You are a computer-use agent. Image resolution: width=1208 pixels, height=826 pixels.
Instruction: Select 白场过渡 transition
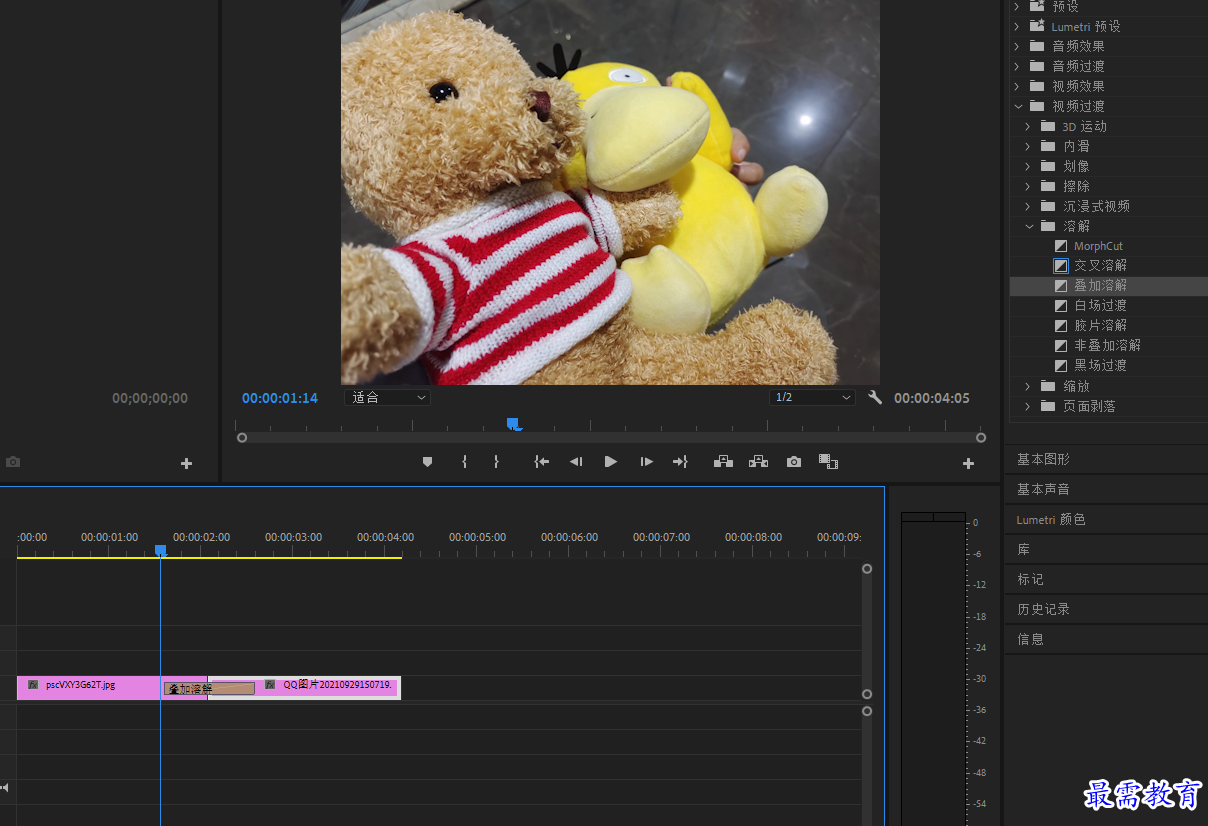[1100, 306]
